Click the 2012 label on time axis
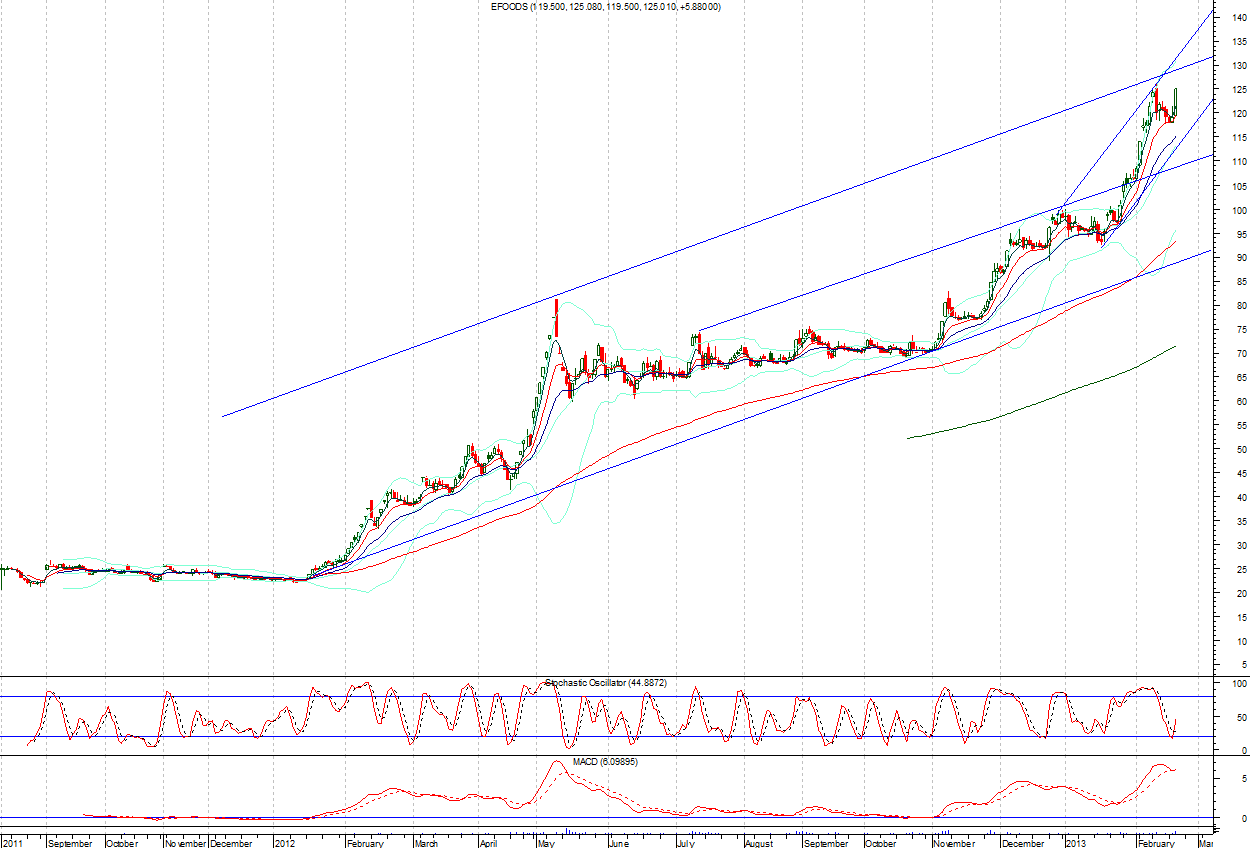Viewport: 1250px width, 848px height. (x=287, y=842)
